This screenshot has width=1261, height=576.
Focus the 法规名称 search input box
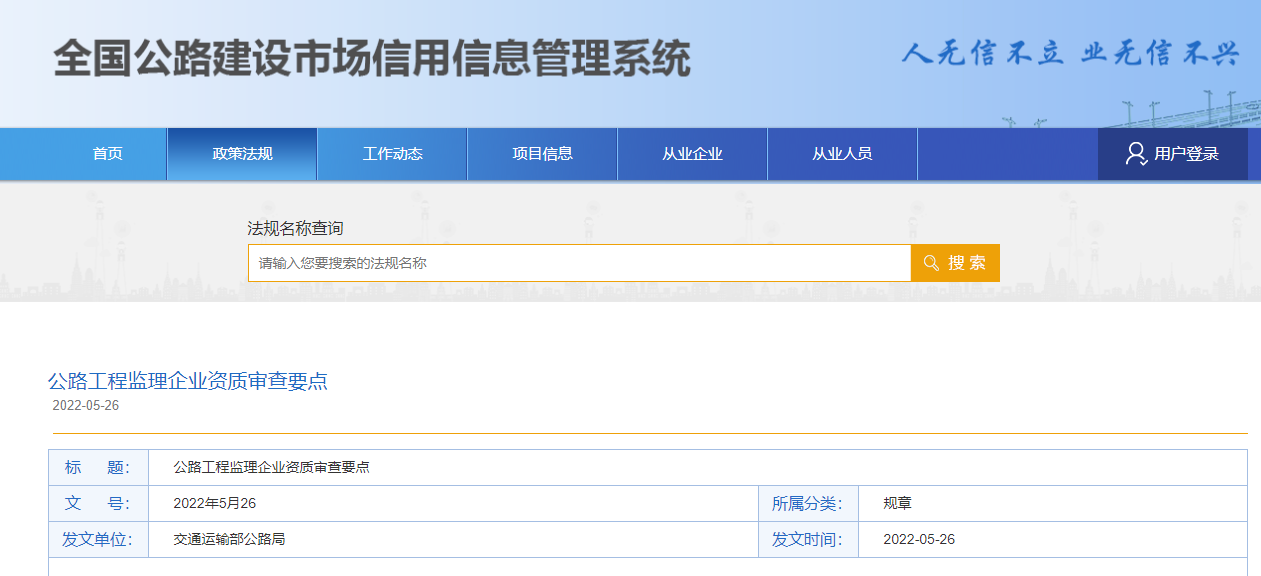coord(579,263)
